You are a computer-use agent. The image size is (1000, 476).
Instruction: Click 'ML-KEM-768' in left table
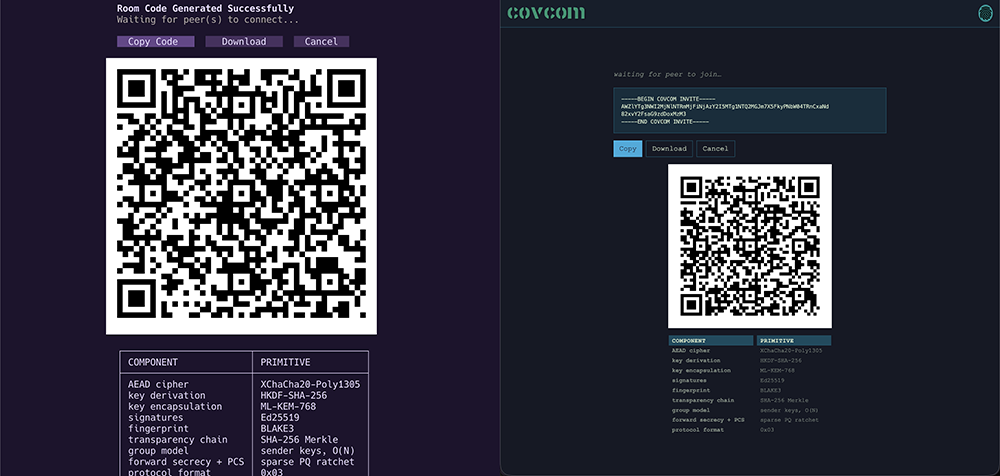[x=288, y=406]
